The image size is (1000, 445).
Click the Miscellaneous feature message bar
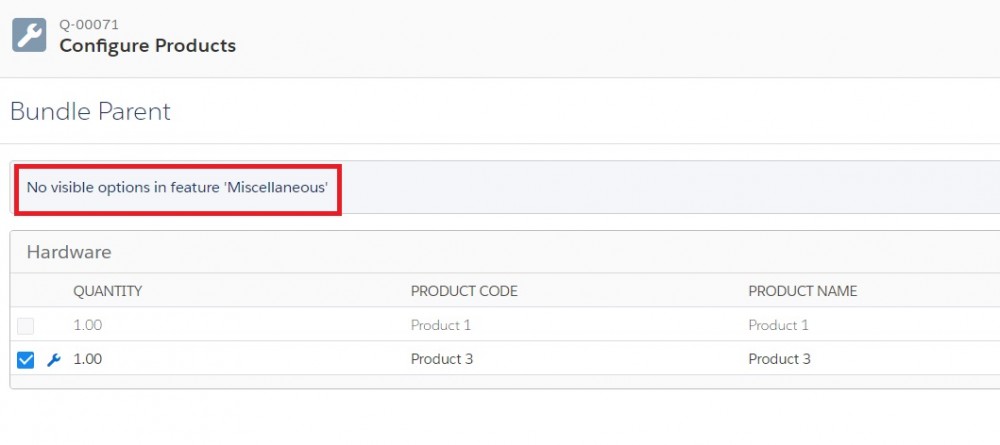coord(505,187)
